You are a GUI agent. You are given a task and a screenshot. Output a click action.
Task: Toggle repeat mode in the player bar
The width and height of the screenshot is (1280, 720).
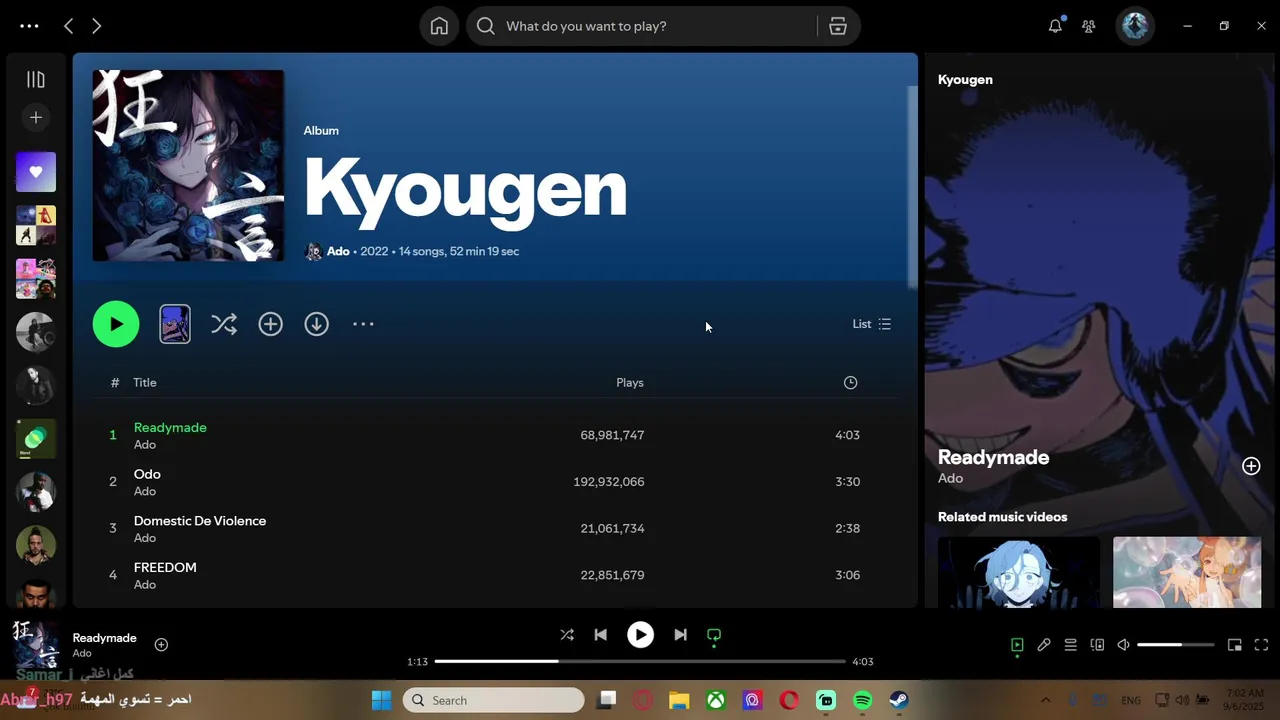tap(714, 635)
